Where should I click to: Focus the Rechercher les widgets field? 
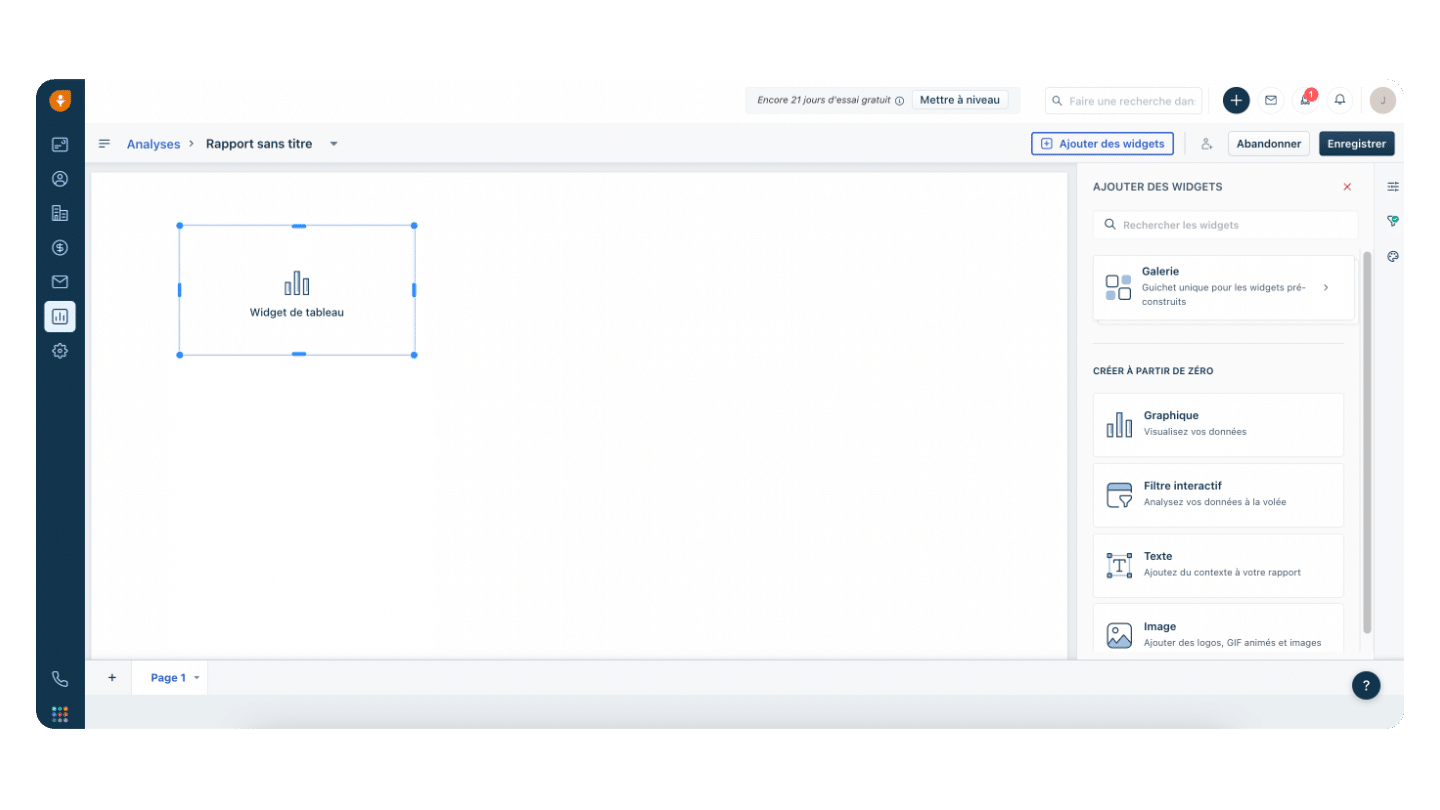point(1225,225)
